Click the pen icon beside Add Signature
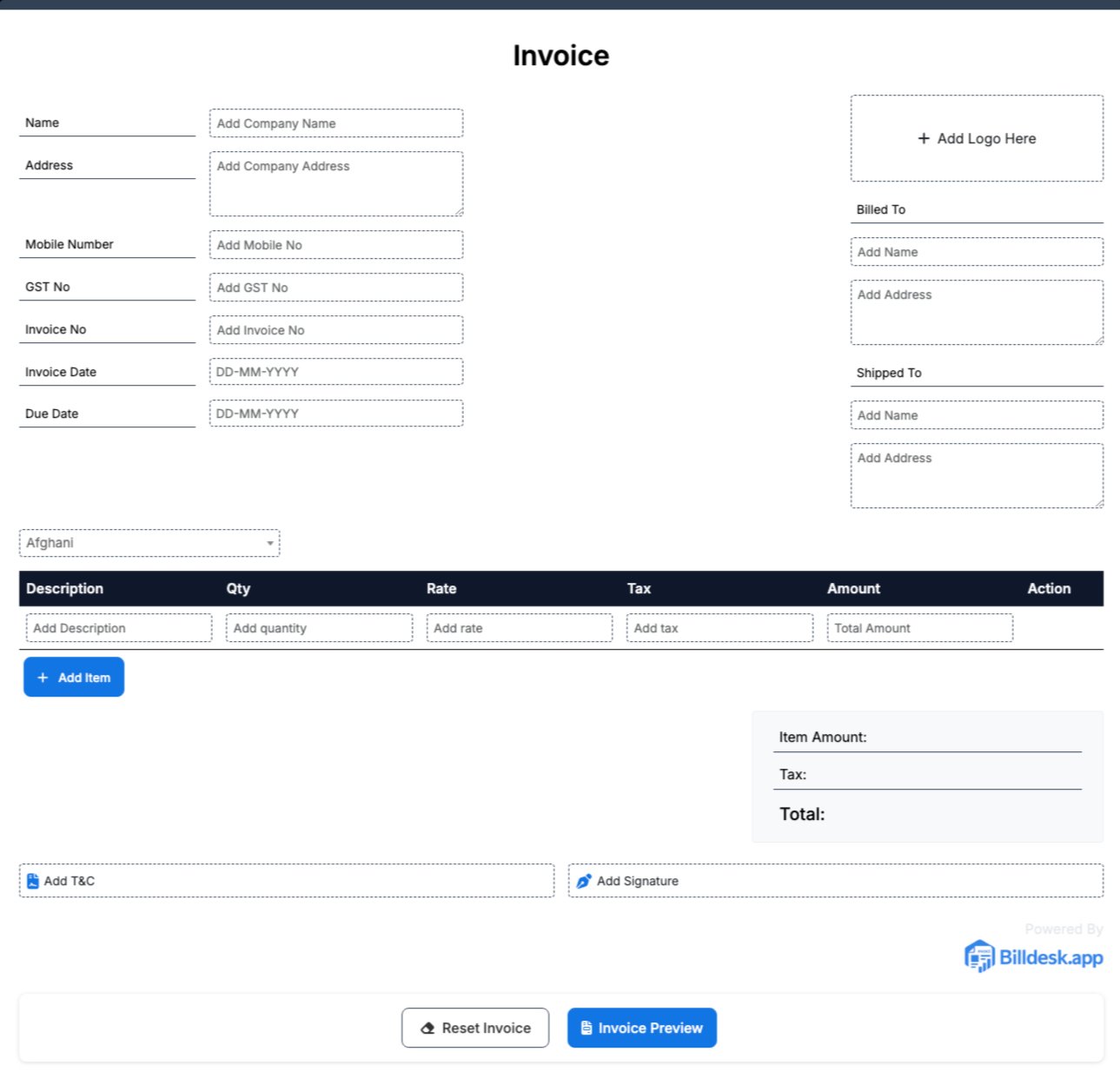The height and width of the screenshot is (1078, 1120). point(584,881)
